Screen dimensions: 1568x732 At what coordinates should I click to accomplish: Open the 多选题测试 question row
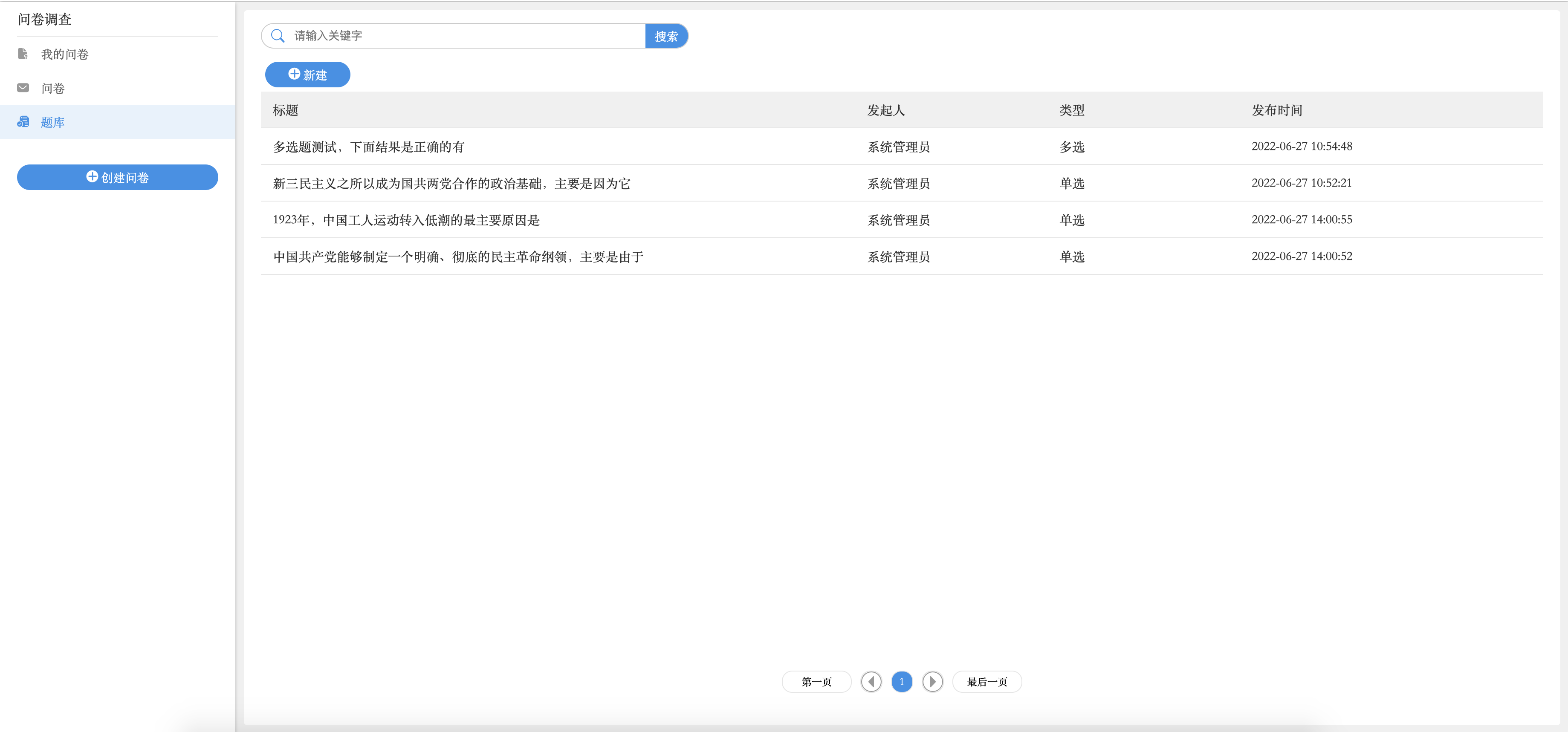[x=368, y=147]
